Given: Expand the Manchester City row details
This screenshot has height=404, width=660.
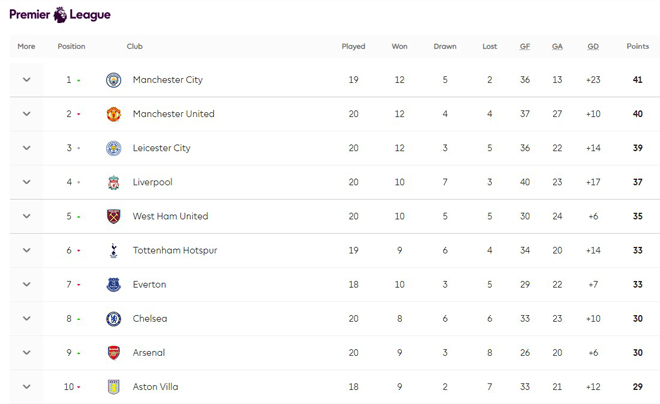Looking at the screenshot, I should click(x=27, y=80).
